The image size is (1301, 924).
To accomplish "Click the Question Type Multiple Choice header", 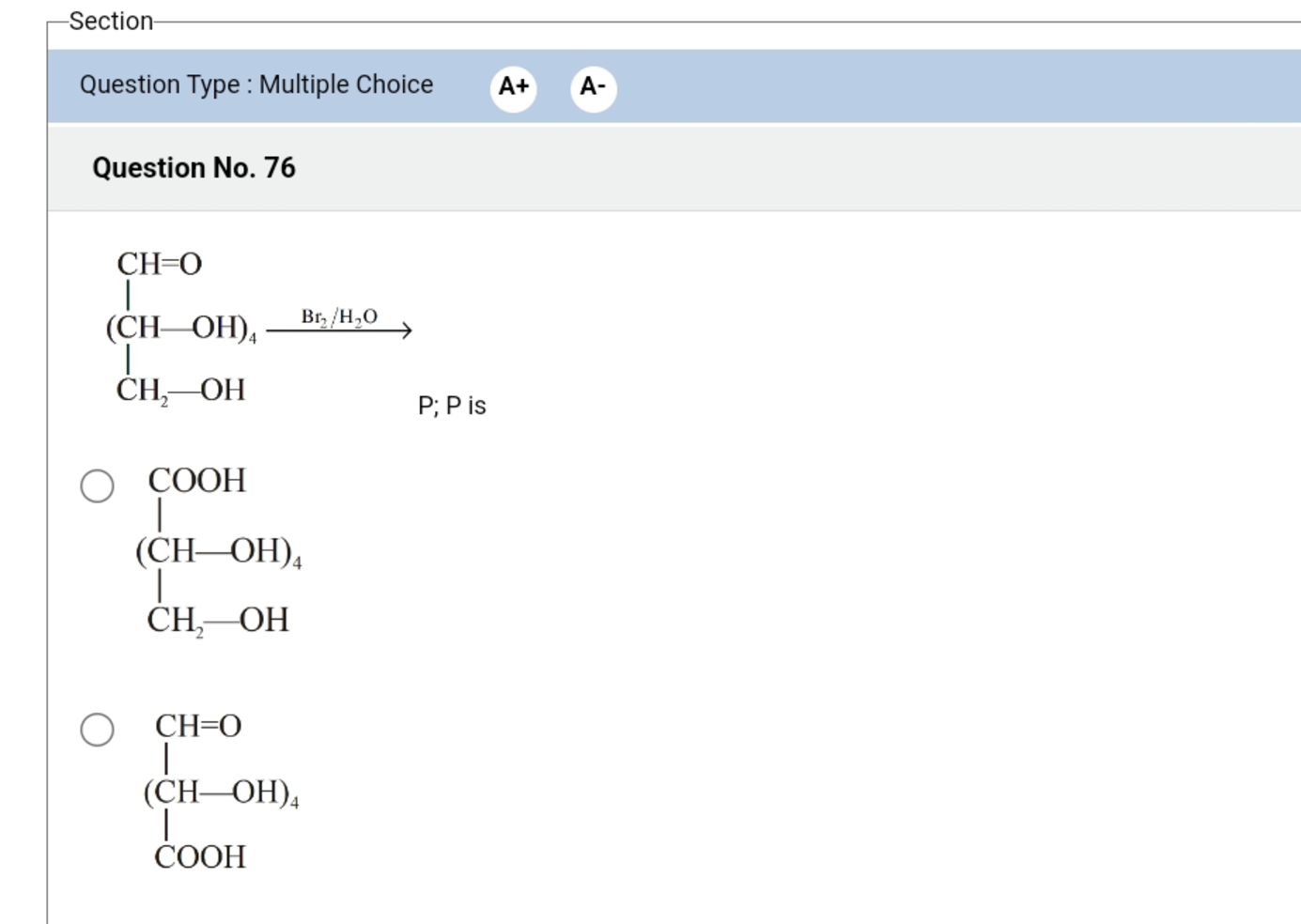I will click(256, 85).
